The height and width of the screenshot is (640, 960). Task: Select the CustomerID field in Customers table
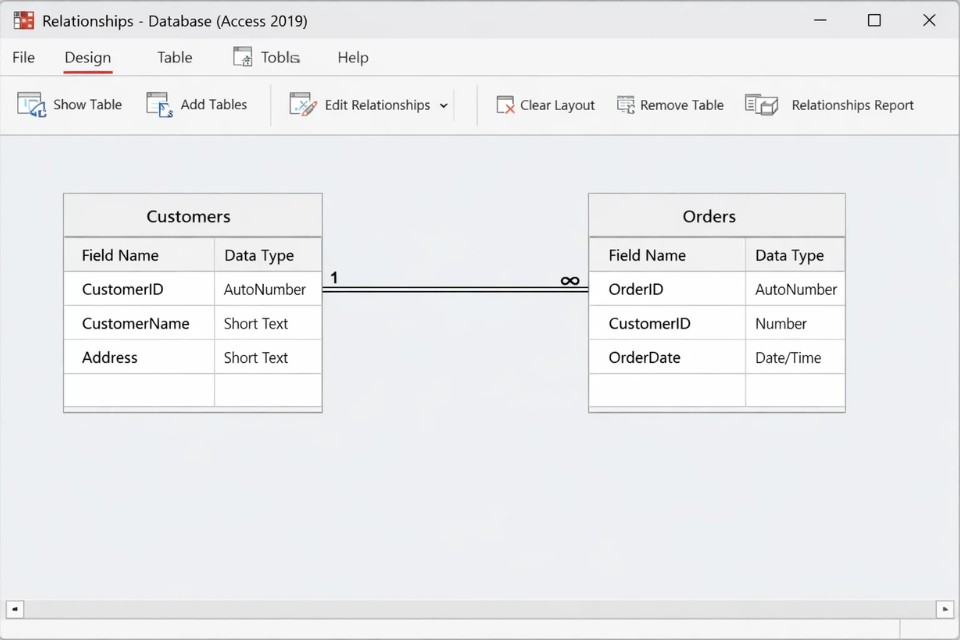point(122,289)
